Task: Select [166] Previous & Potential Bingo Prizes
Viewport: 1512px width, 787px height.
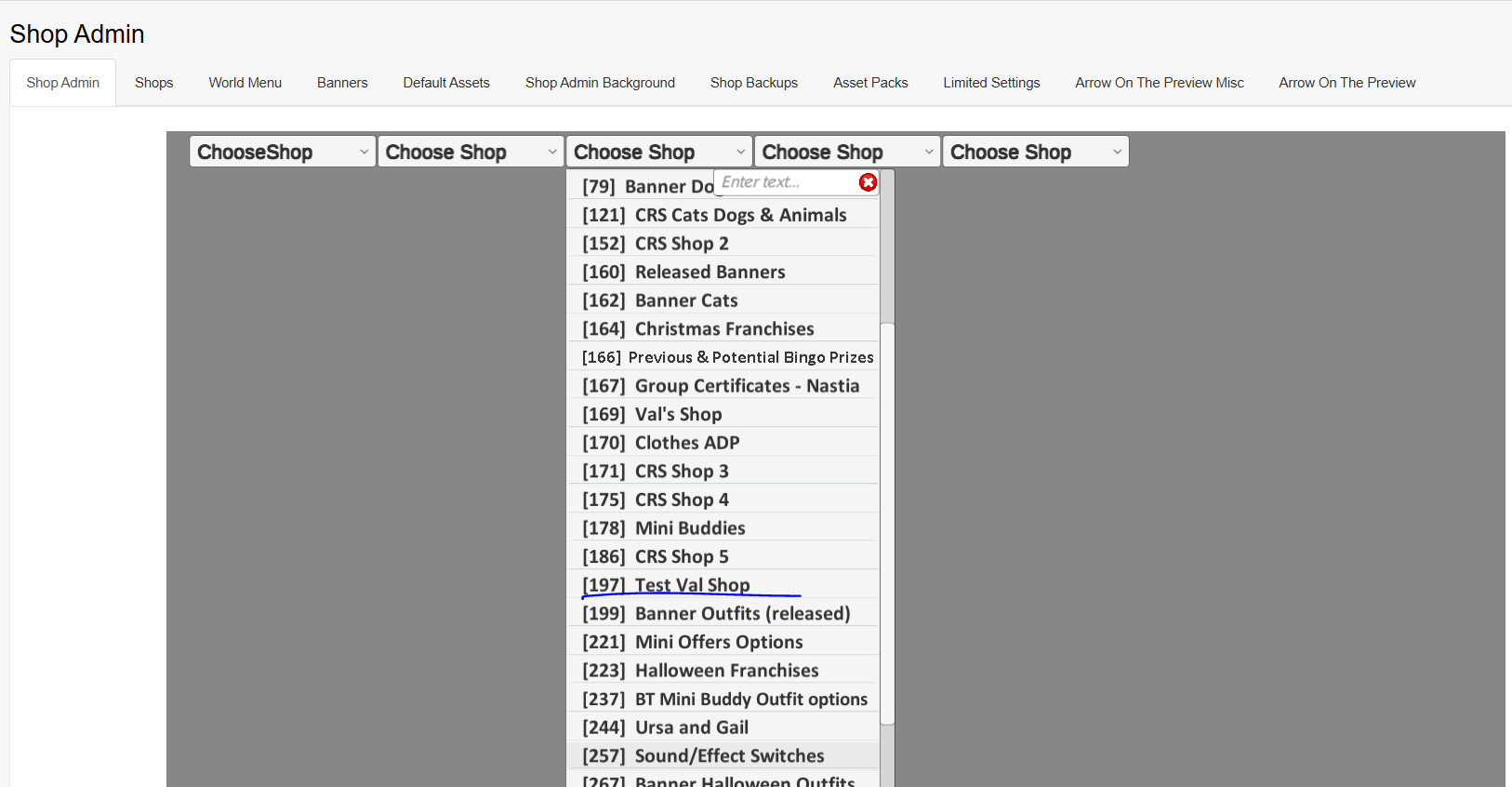Action: point(723,357)
